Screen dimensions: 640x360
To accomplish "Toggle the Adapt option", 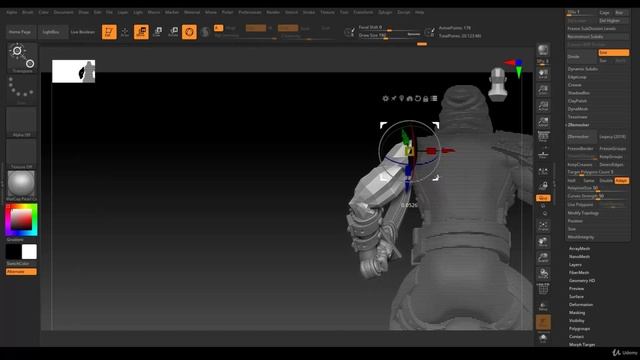I will 621,180.
